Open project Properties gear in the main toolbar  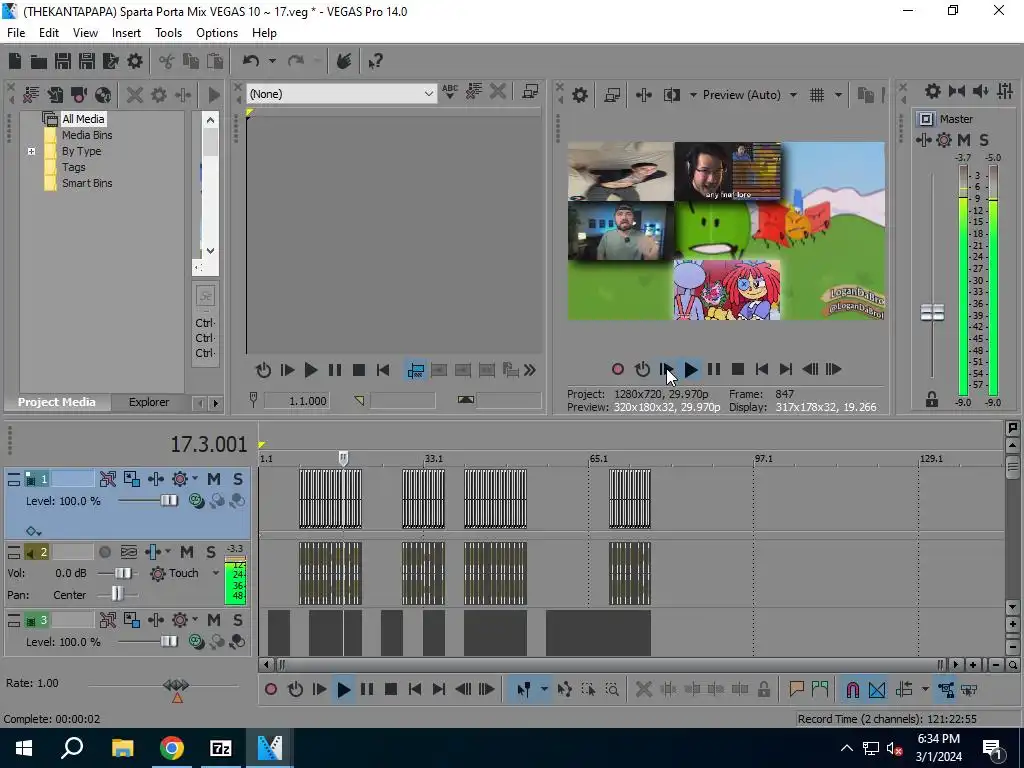[135, 61]
